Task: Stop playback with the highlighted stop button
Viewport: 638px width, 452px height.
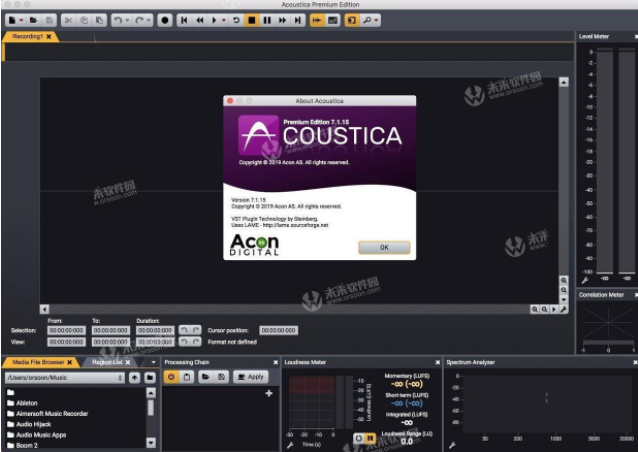Action: point(252,20)
